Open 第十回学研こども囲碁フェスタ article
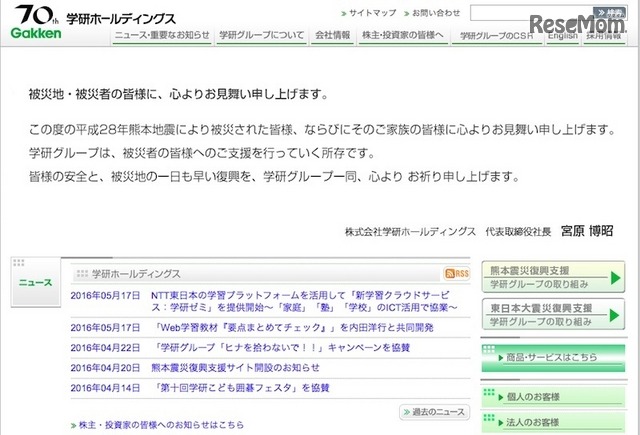 coord(241,388)
